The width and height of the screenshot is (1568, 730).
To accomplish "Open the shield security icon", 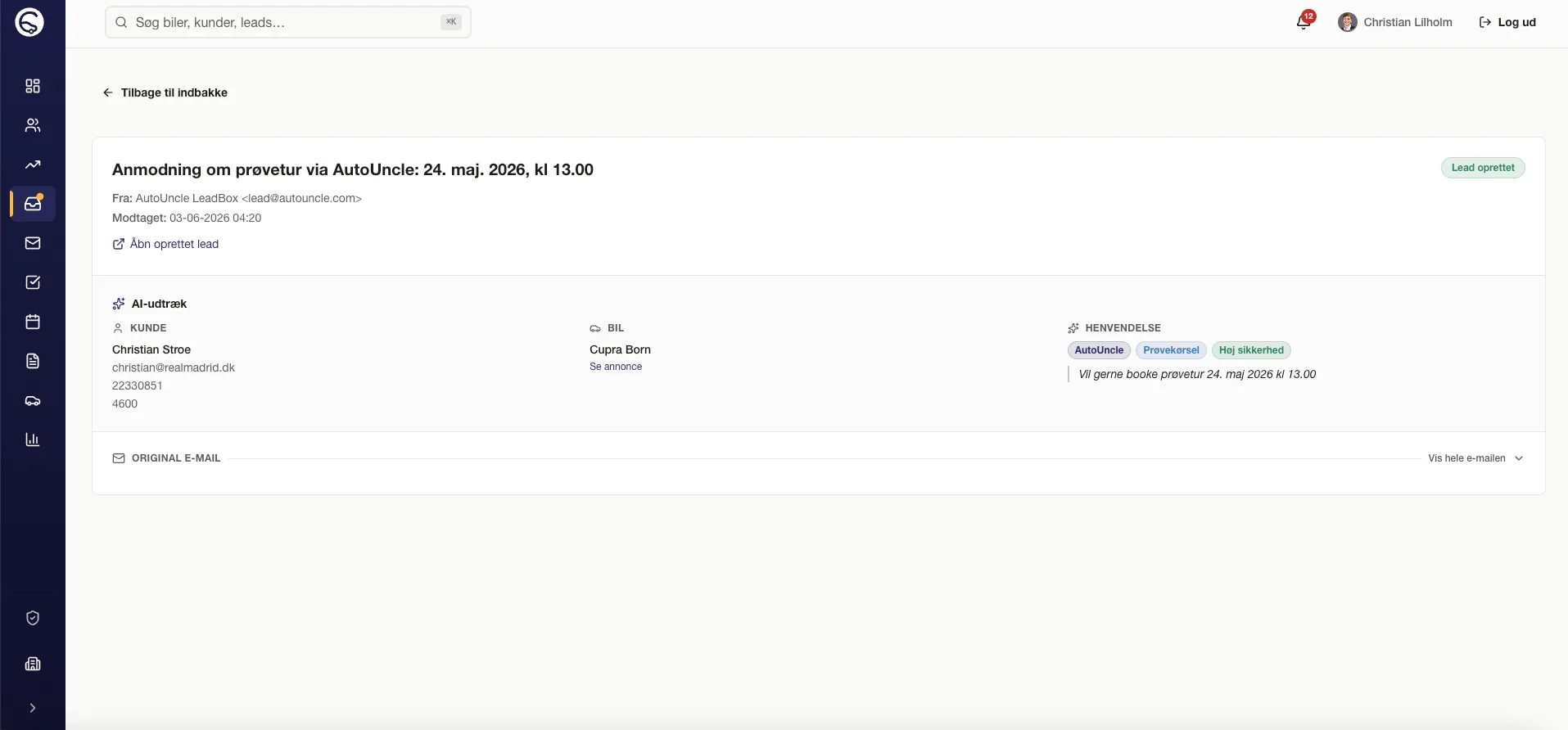I will [x=33, y=618].
